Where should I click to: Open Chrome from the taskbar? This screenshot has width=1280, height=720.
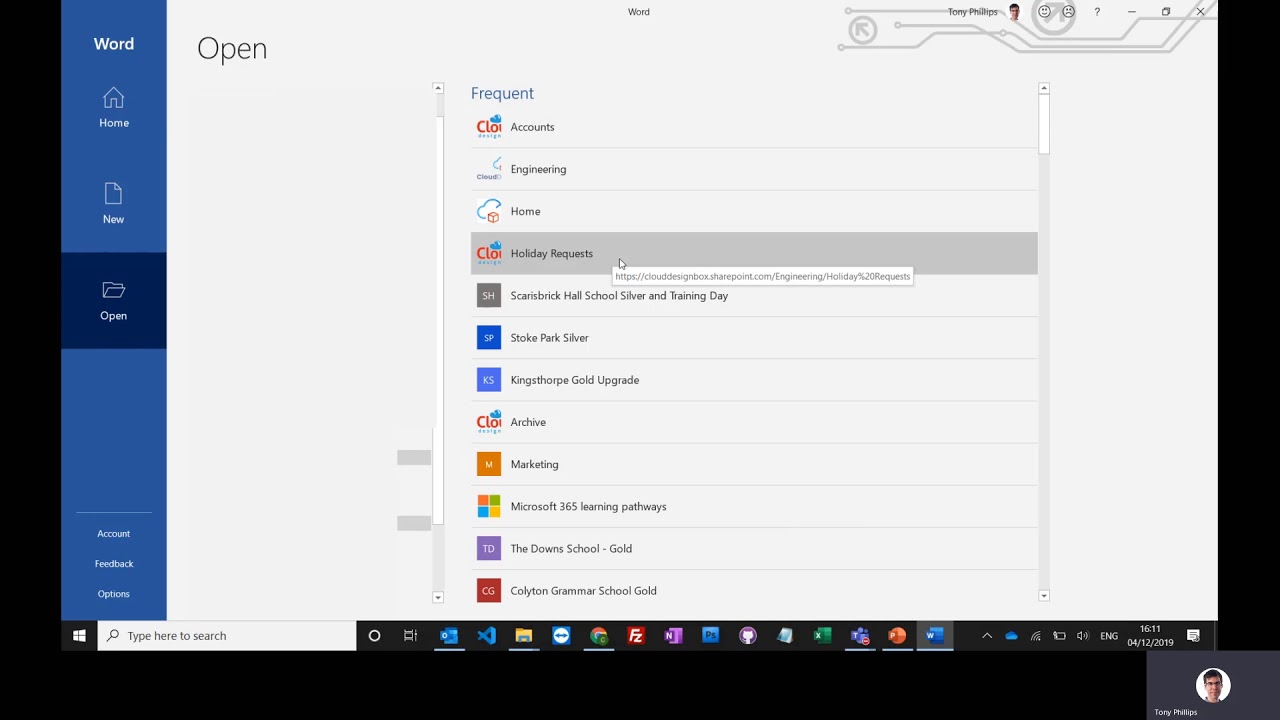tap(598, 635)
